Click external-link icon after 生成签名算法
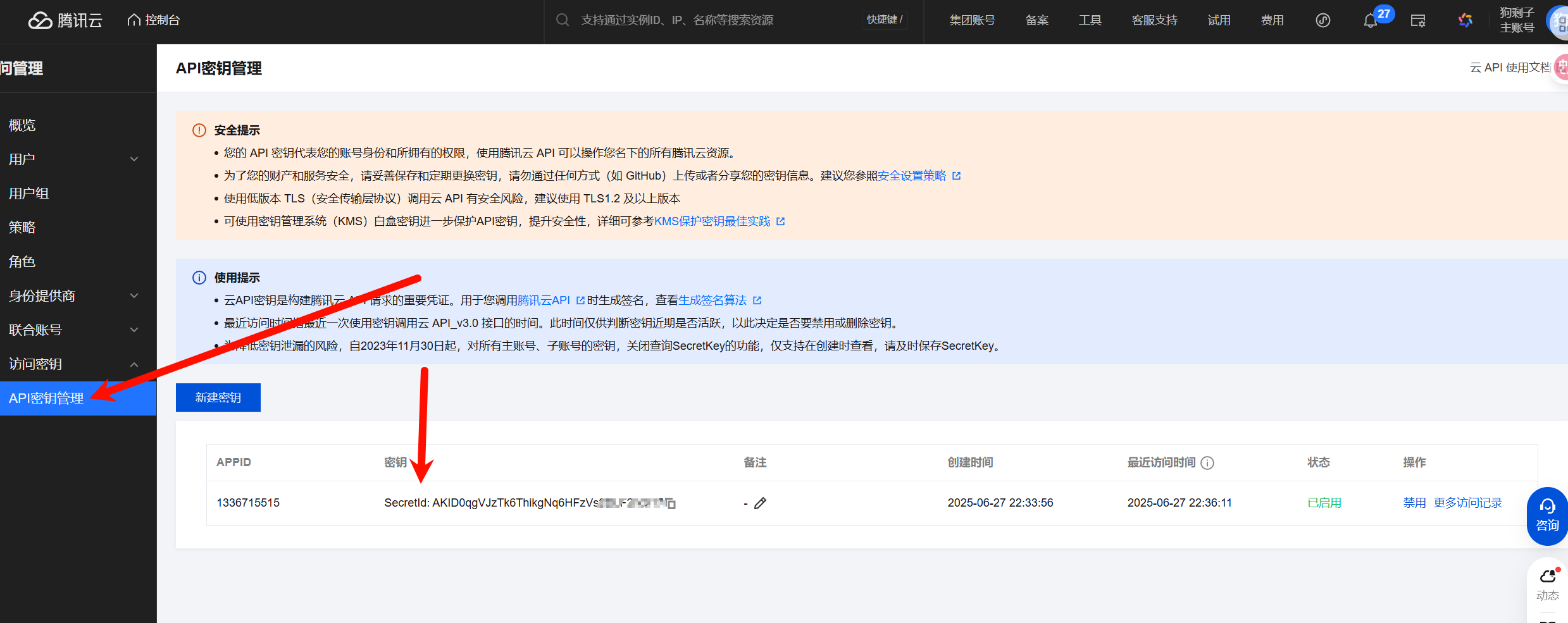This screenshot has width=1568, height=623. [x=757, y=300]
